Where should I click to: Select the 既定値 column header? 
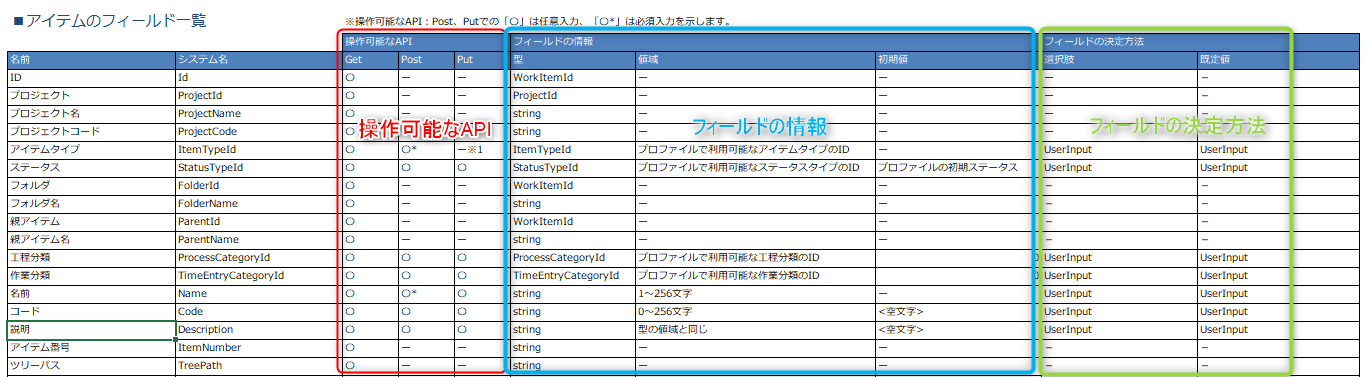tap(1279, 60)
